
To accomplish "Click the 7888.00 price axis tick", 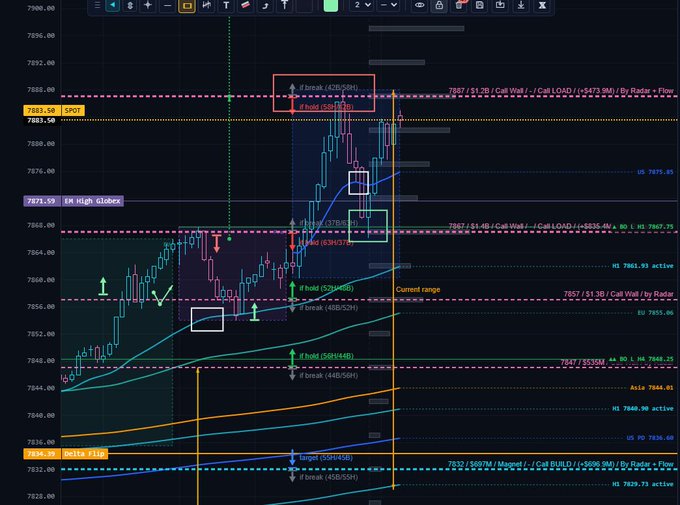I will pos(41,90).
